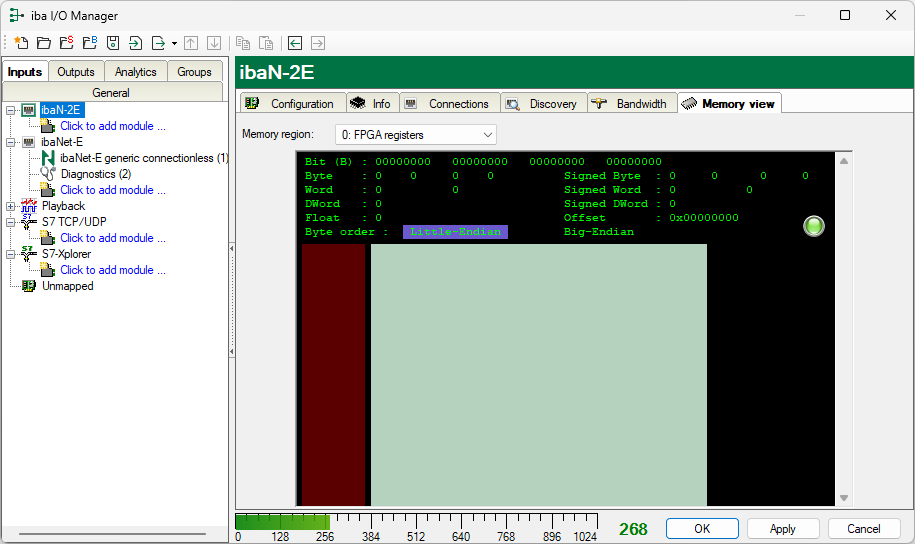This screenshot has width=915, height=544.
Task: Click the Unmapped chip icon
Action: pyautogui.click(x=29, y=286)
